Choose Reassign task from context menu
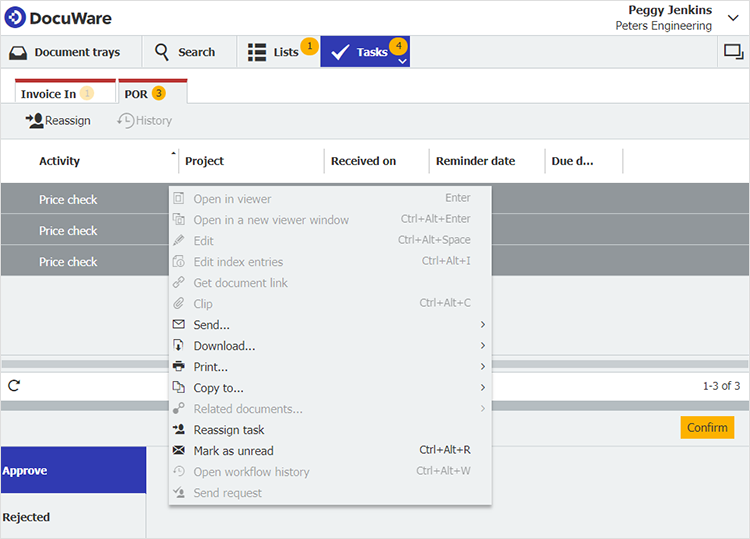750x539 pixels. tap(229, 430)
